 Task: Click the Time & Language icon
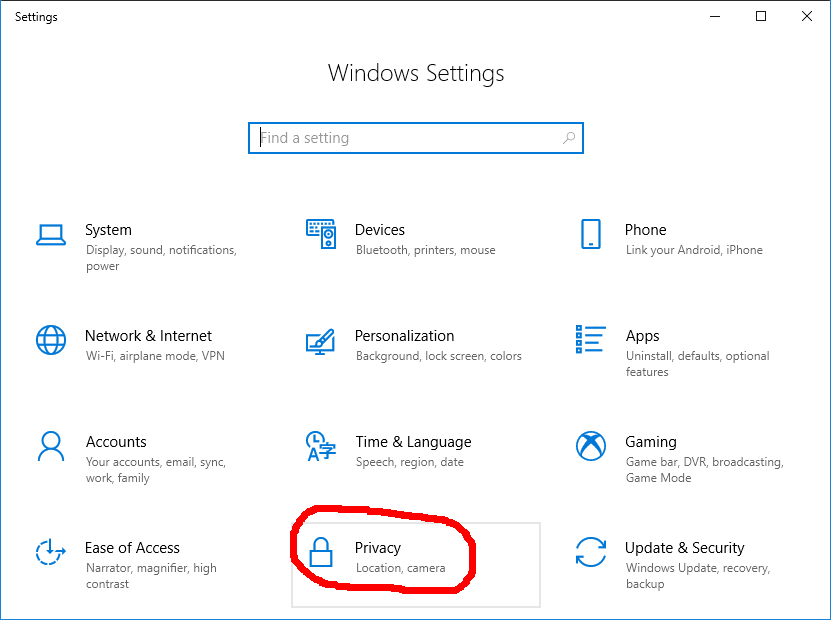click(321, 446)
